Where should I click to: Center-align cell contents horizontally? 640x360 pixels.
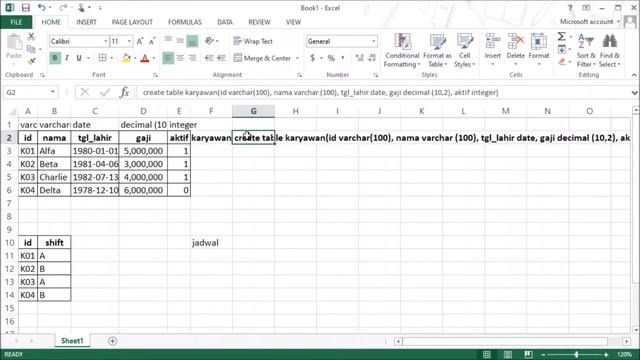tap(180, 58)
